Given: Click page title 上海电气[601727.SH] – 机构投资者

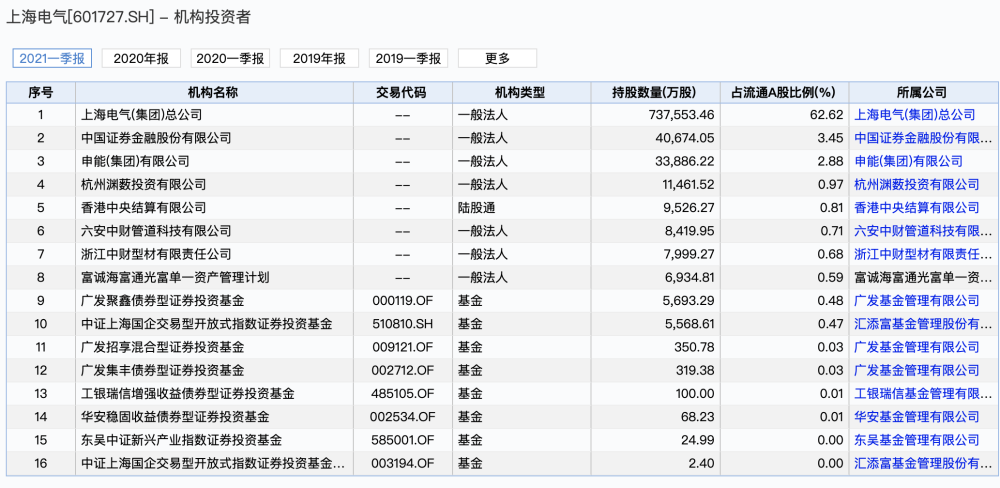Looking at the screenshot, I should click(x=128, y=18).
